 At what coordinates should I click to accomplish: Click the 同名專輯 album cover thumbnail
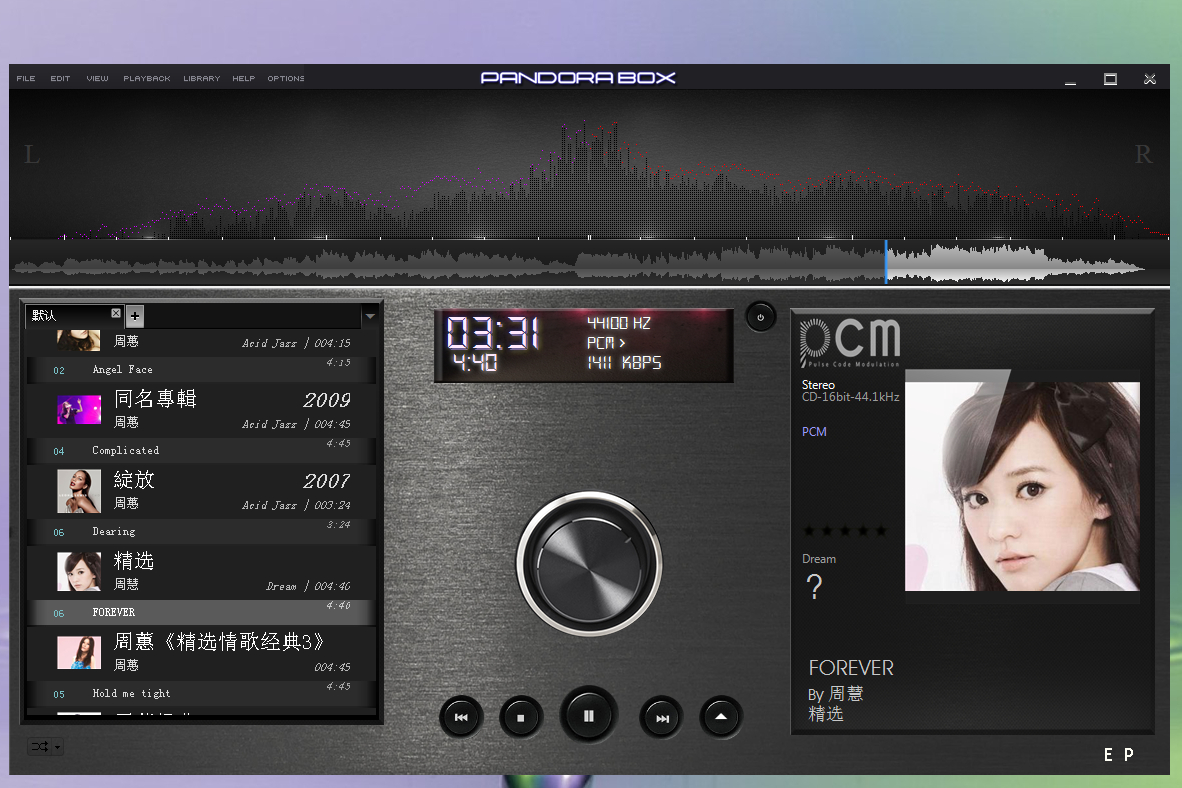79,410
